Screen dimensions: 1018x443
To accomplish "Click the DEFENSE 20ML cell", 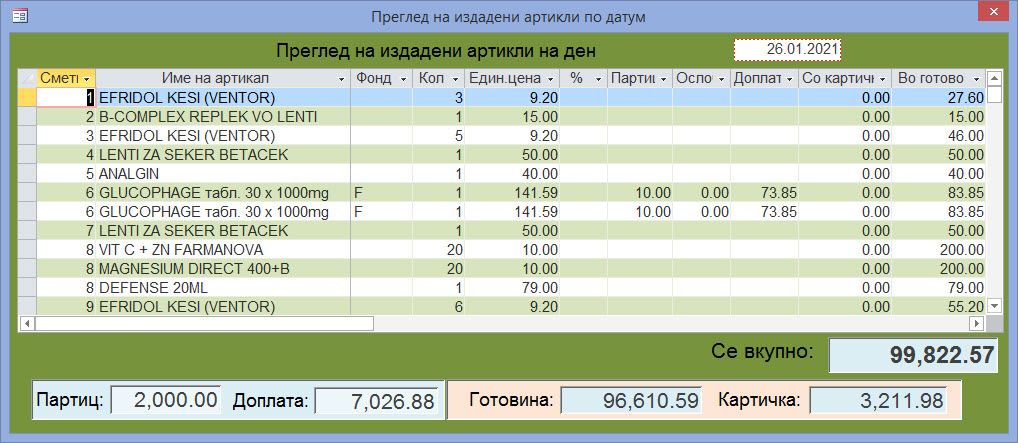I will coord(223,288).
